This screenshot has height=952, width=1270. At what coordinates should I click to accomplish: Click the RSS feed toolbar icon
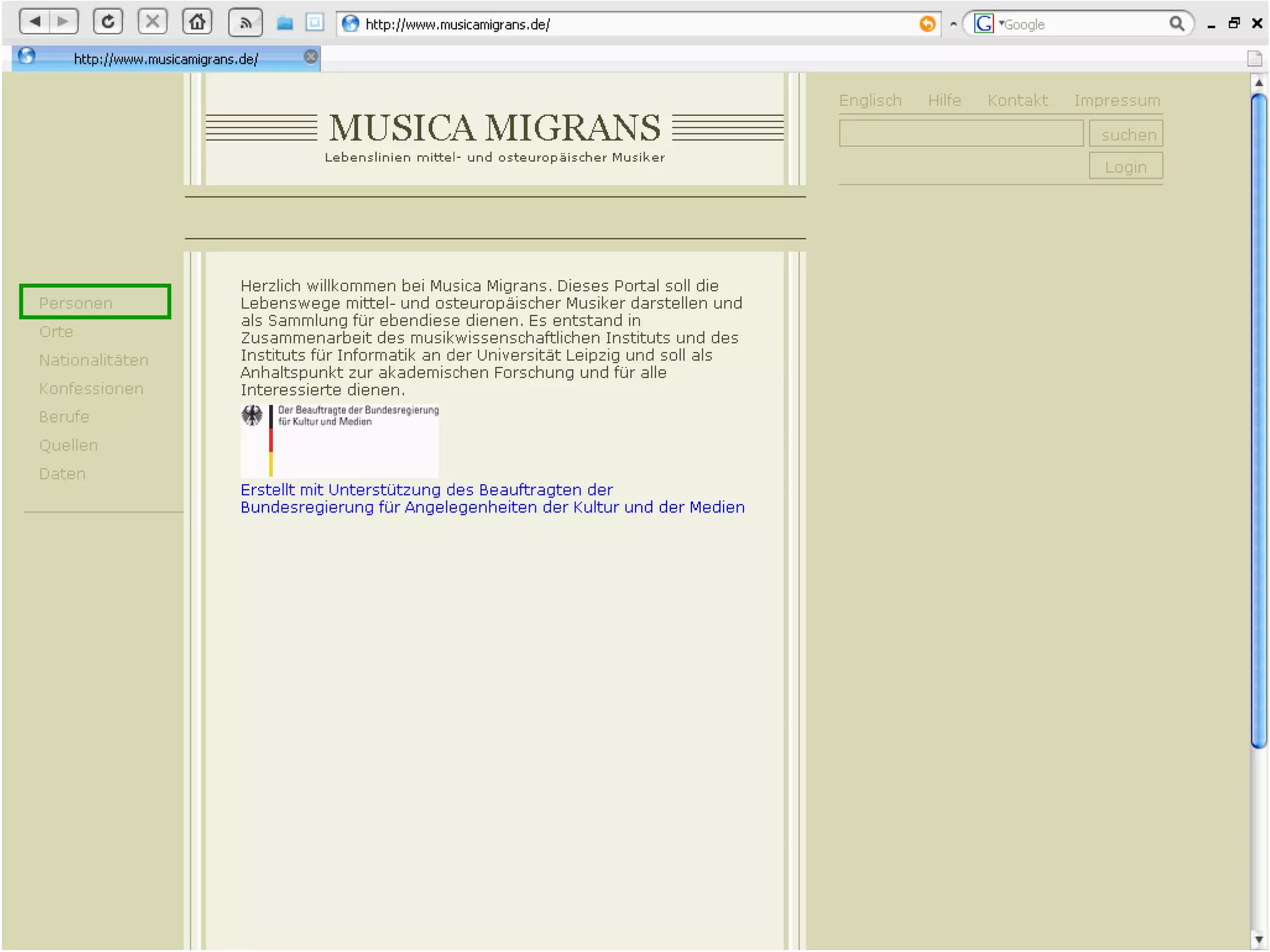246,24
